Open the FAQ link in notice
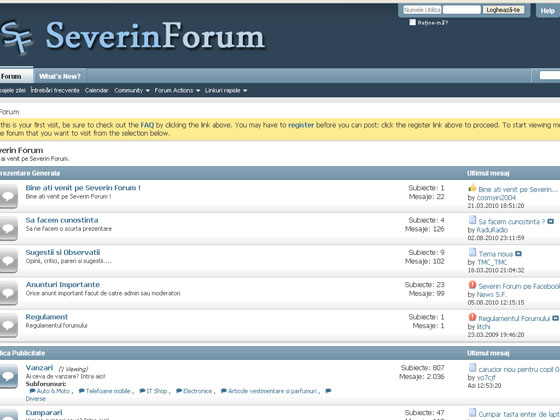The height and width of the screenshot is (420, 560). [x=147, y=125]
